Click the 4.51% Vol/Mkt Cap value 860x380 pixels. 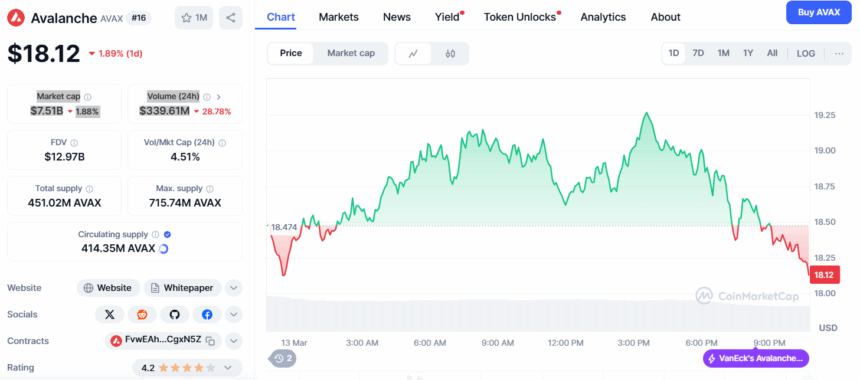coord(185,157)
